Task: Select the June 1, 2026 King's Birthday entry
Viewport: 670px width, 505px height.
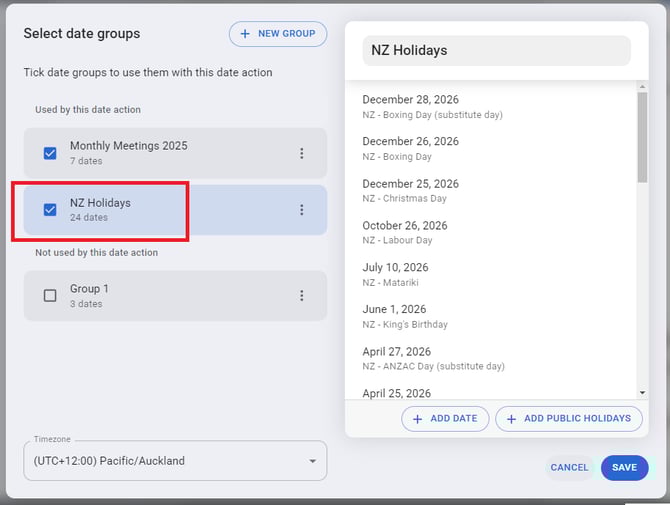Action: click(405, 316)
